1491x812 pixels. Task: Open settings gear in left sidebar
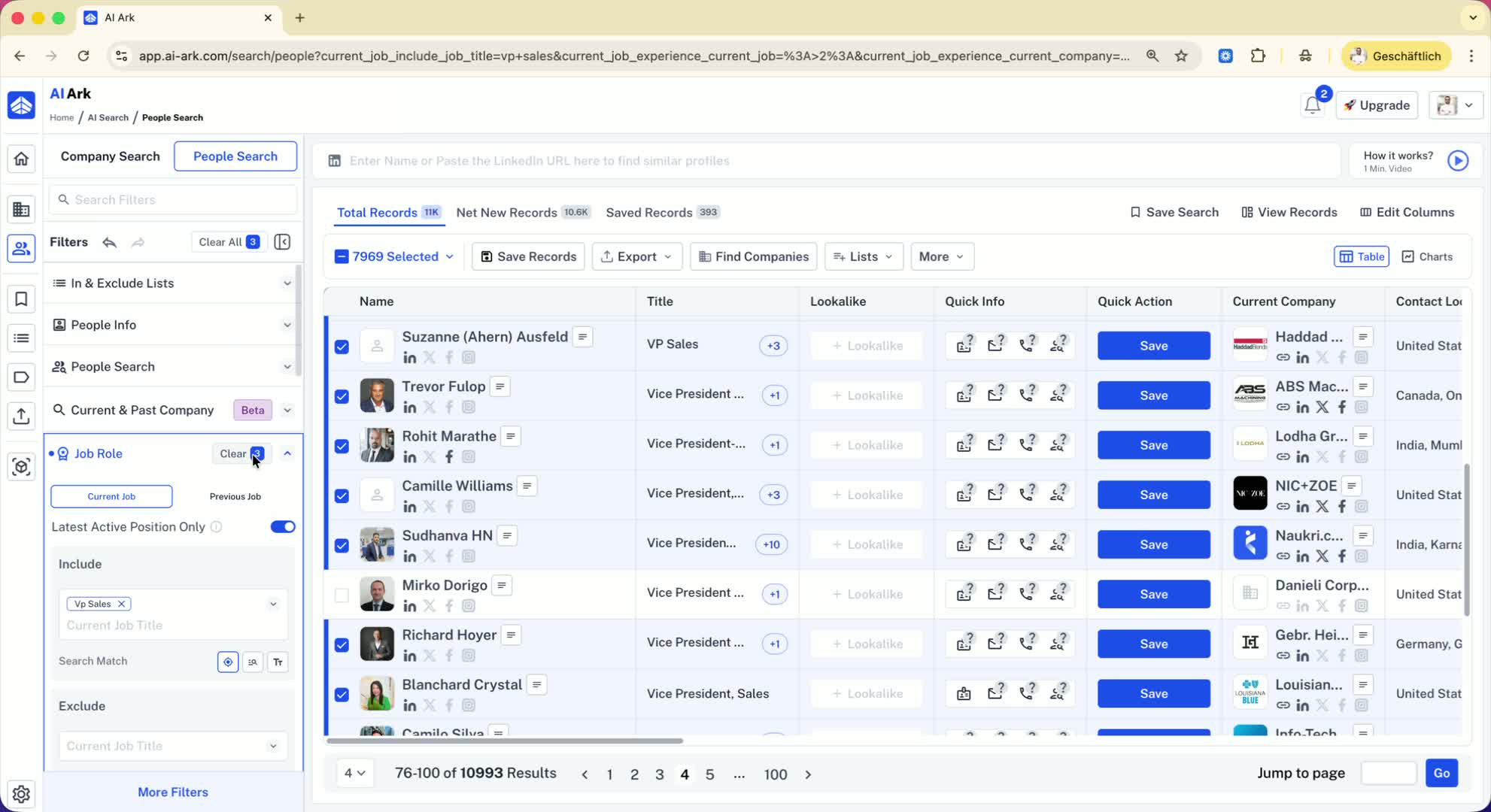[x=21, y=793]
